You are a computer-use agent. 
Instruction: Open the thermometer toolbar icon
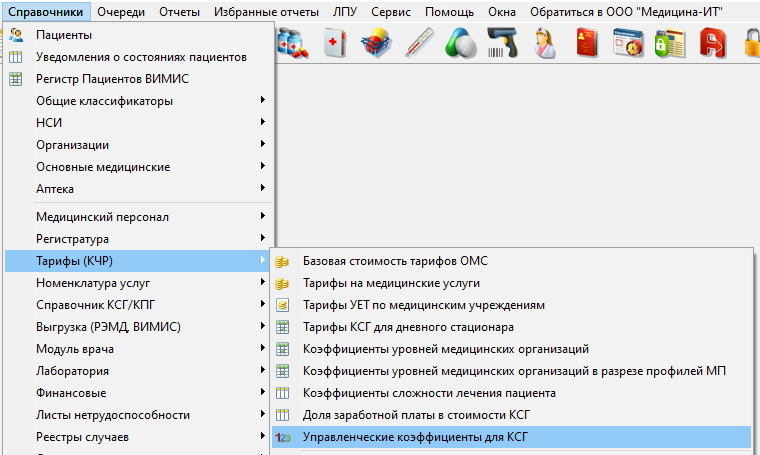coord(420,44)
